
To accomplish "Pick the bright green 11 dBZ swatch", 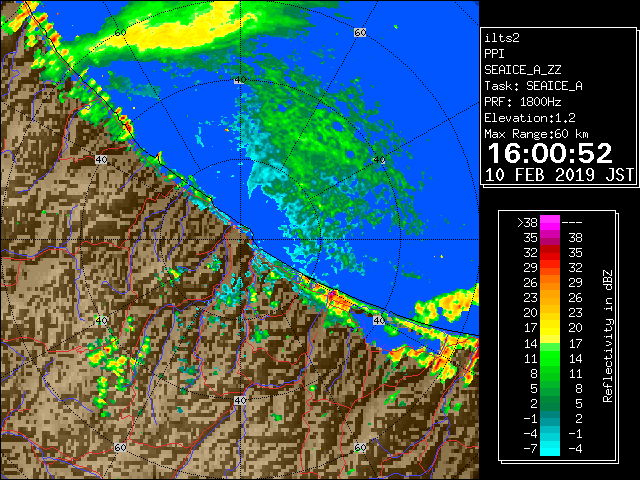I will (550, 358).
